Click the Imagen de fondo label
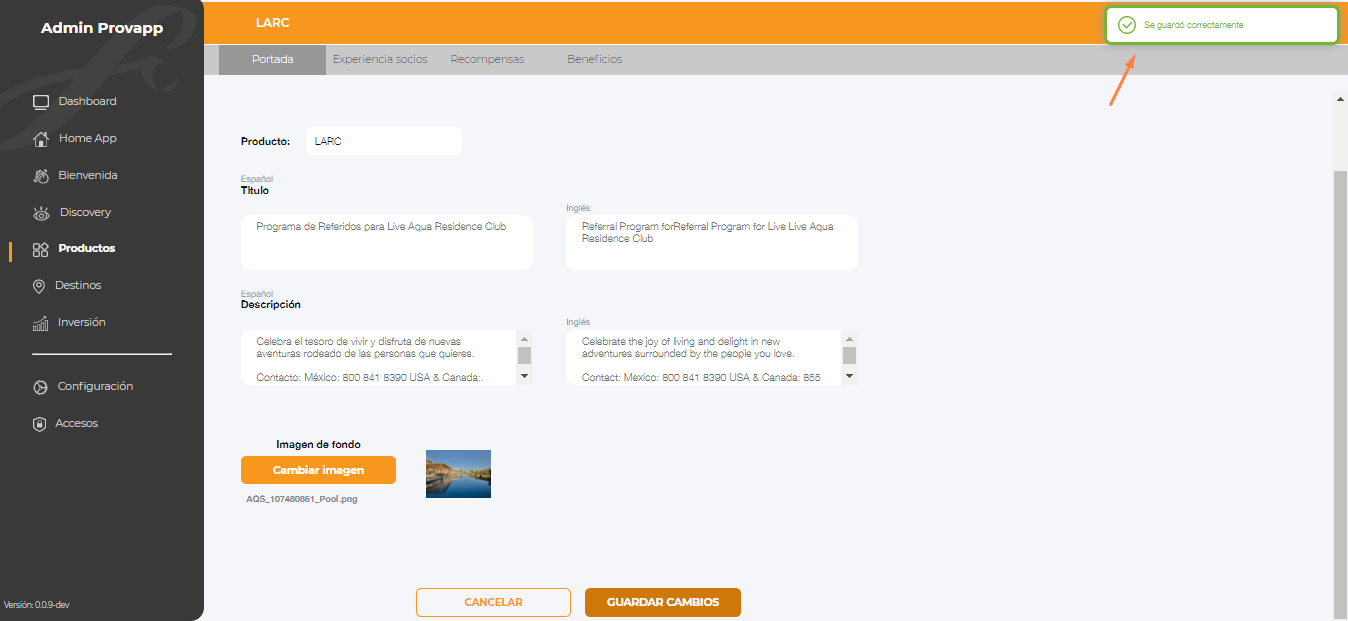This screenshot has height=621, width=1348. [318, 444]
